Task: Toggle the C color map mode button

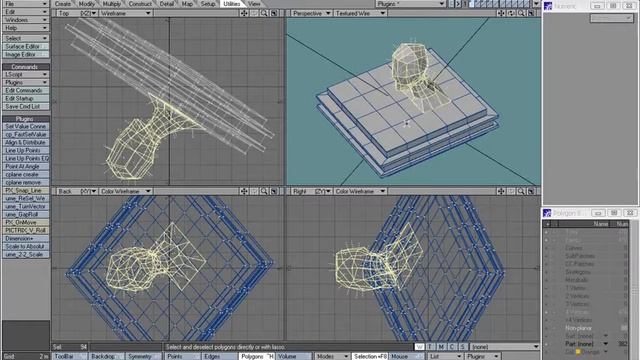Action: [451, 347]
